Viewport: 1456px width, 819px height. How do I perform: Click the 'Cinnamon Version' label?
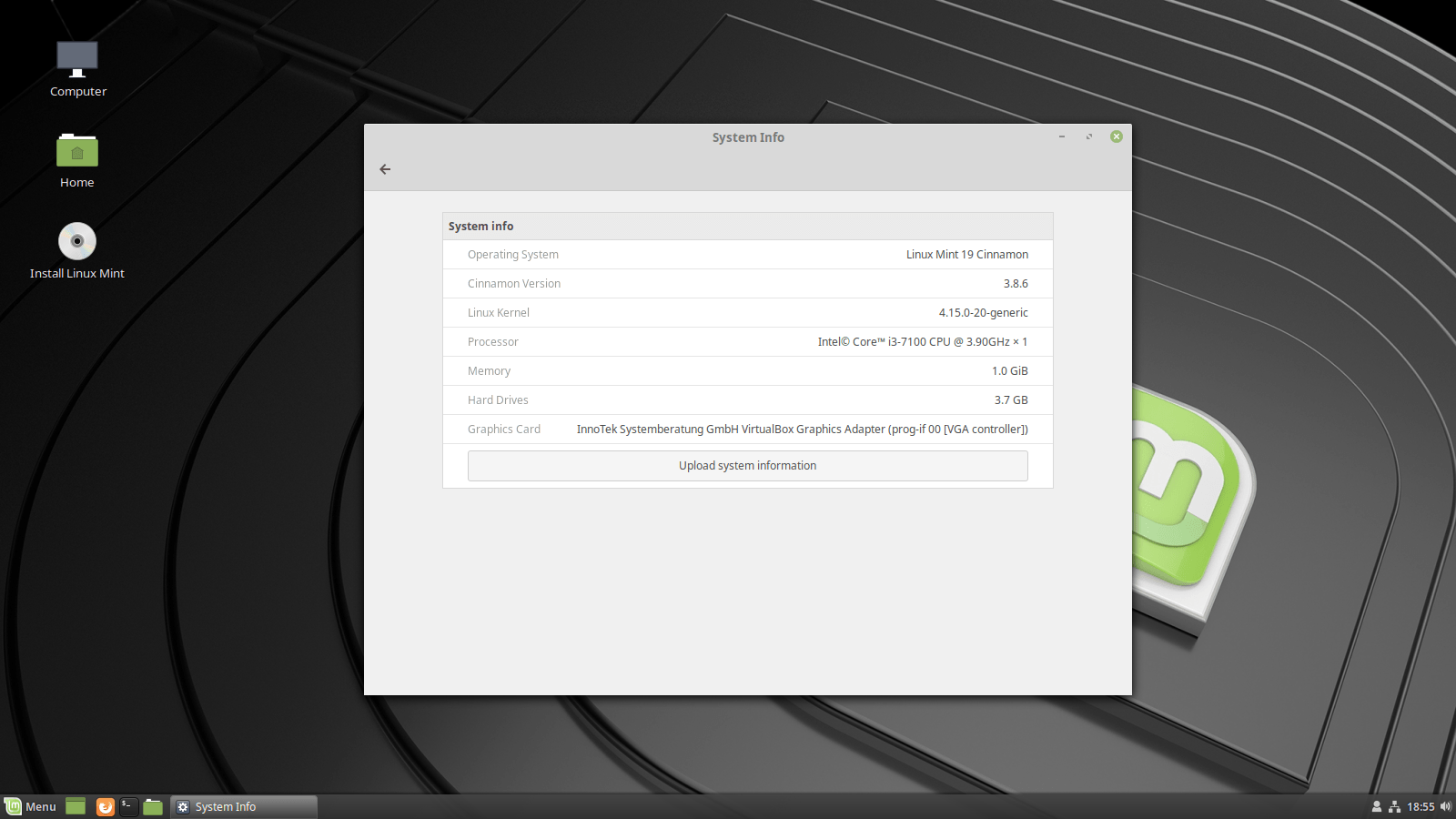[x=514, y=284]
